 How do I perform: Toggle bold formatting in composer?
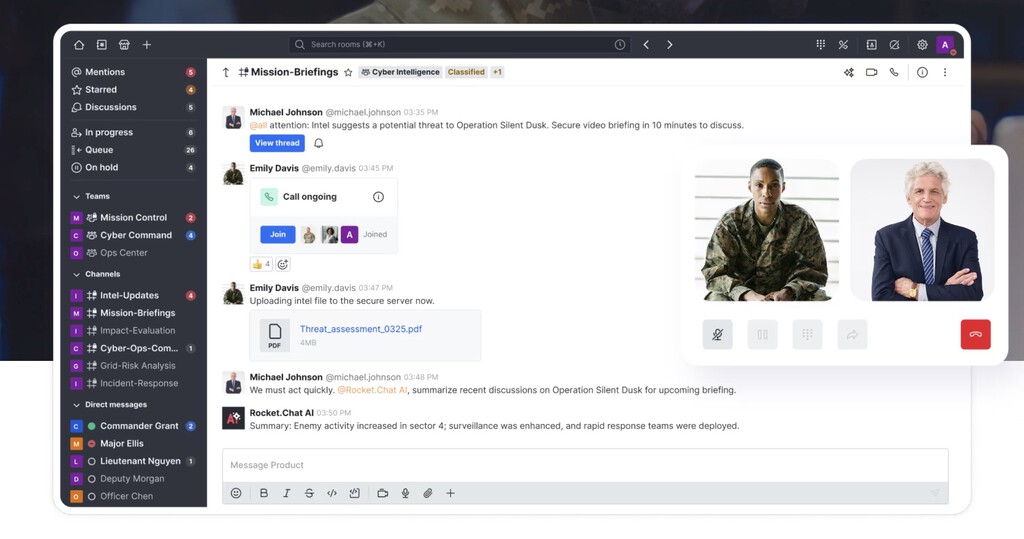click(264, 493)
